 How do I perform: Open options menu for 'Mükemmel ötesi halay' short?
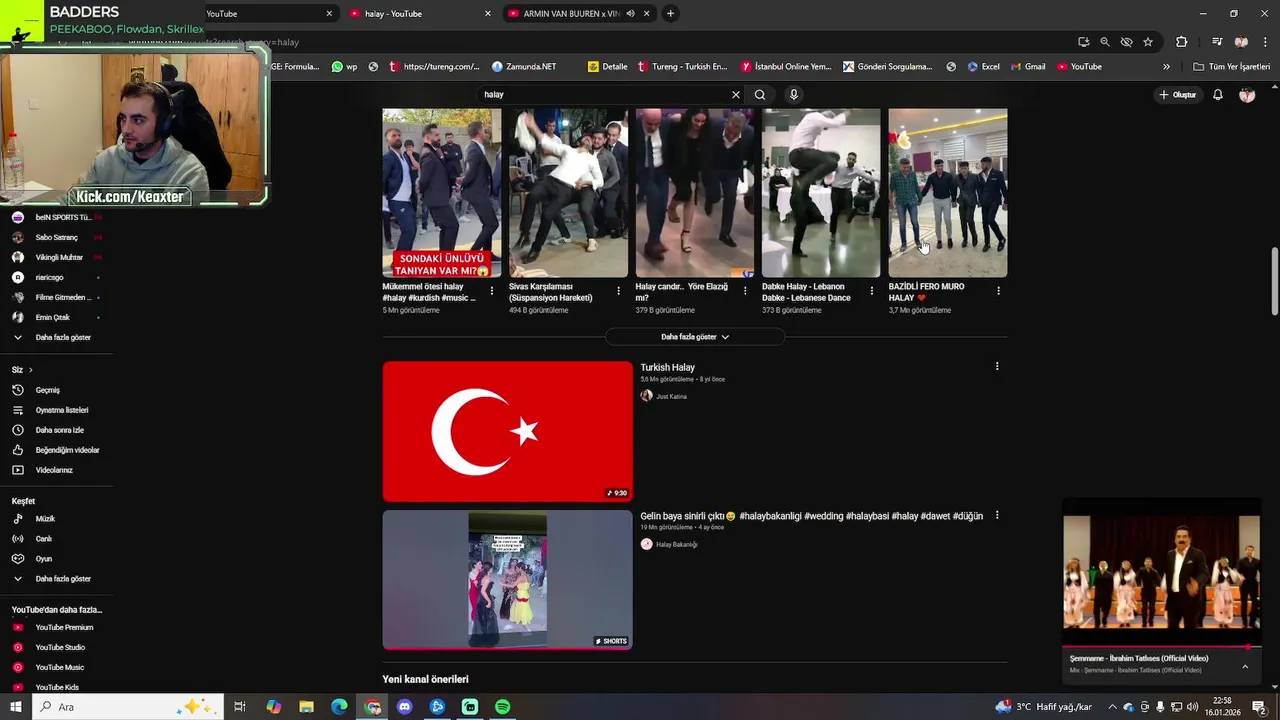[492, 291]
